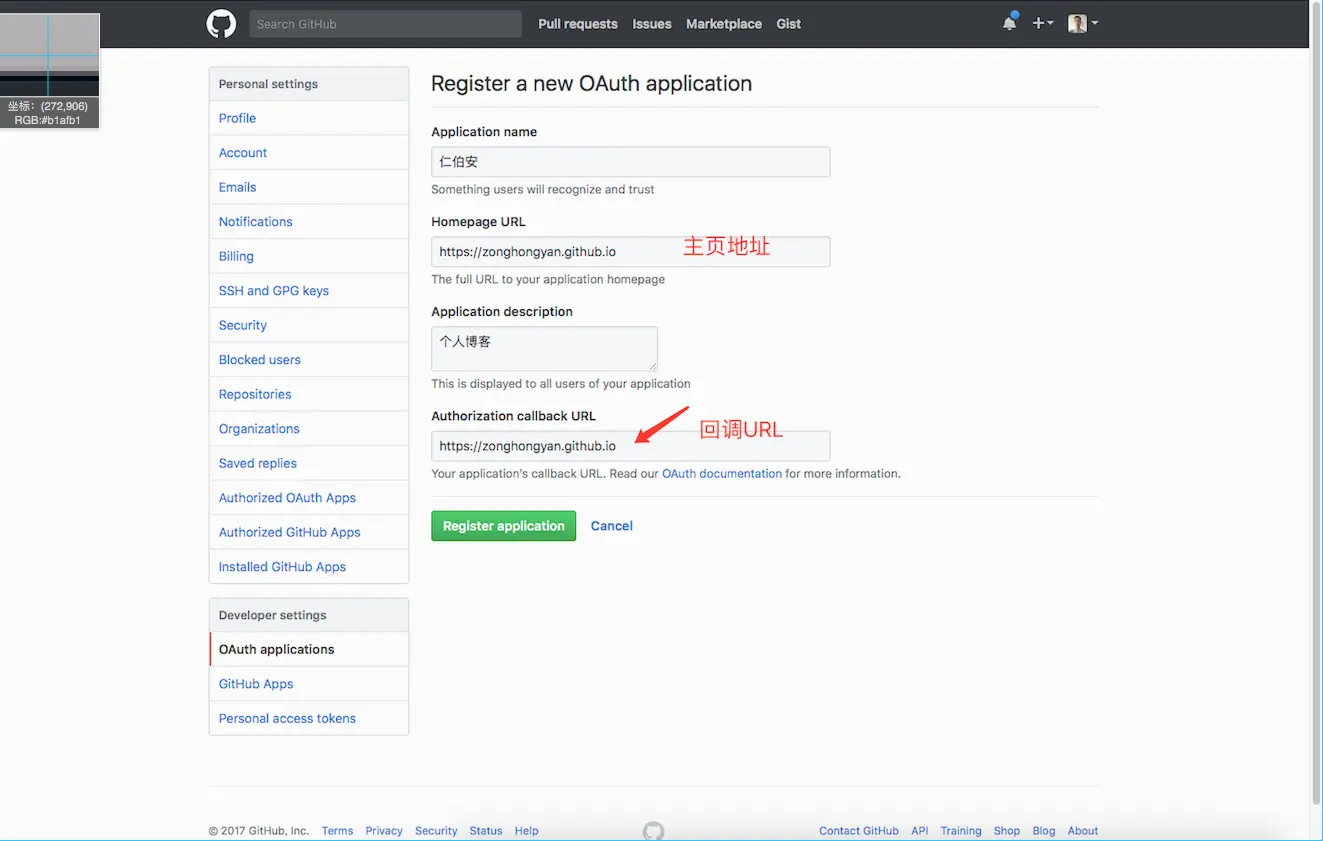
Task: Open GitHub Apps in Developer settings
Action: pyautogui.click(x=308, y=684)
